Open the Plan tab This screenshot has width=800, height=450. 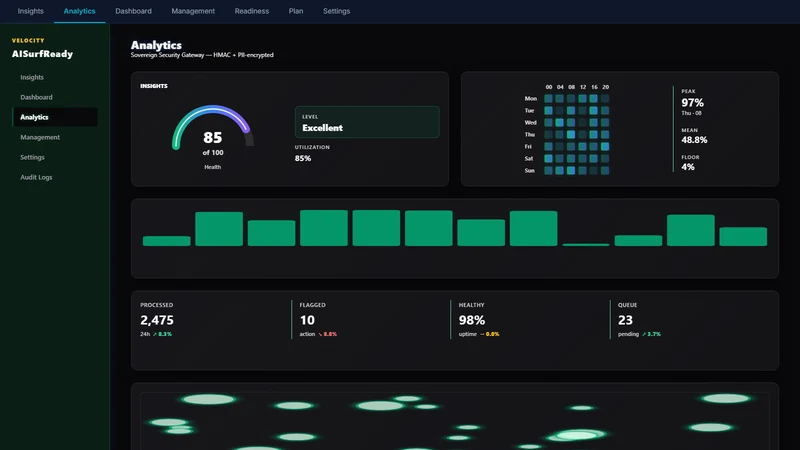point(296,11)
